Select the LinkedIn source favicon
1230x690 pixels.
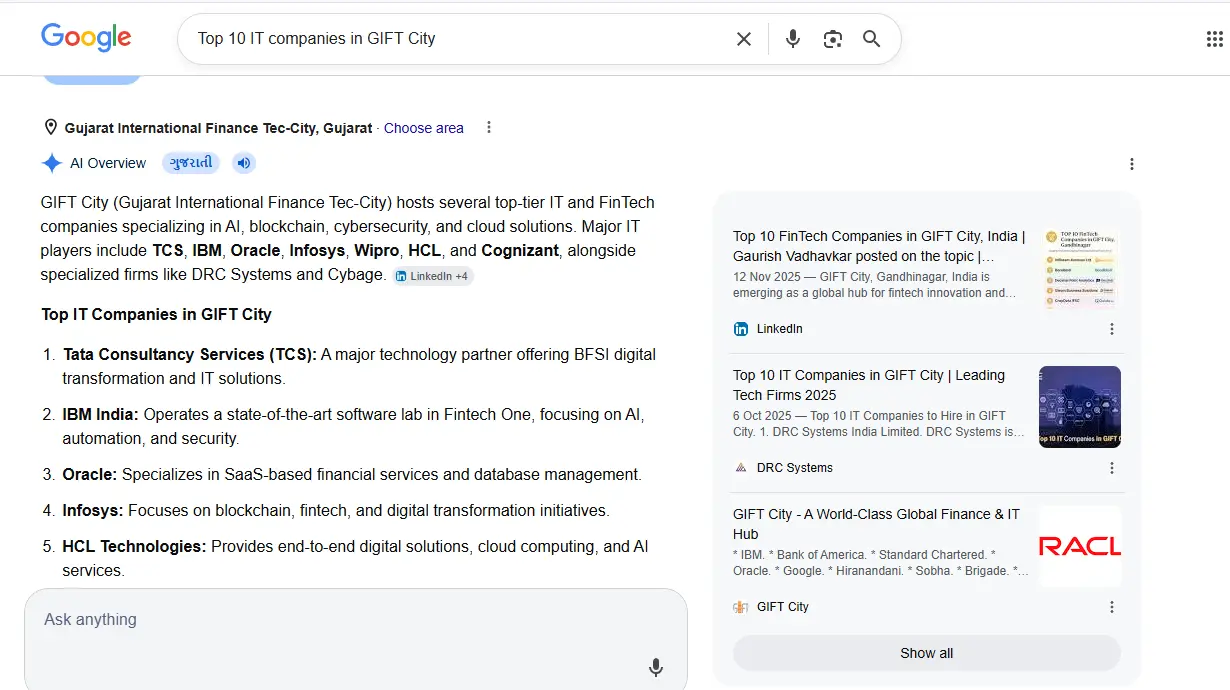pyautogui.click(x=741, y=329)
